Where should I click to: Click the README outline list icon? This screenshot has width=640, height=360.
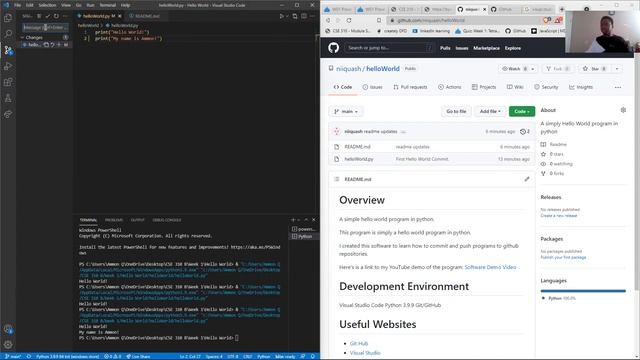tap(337, 179)
